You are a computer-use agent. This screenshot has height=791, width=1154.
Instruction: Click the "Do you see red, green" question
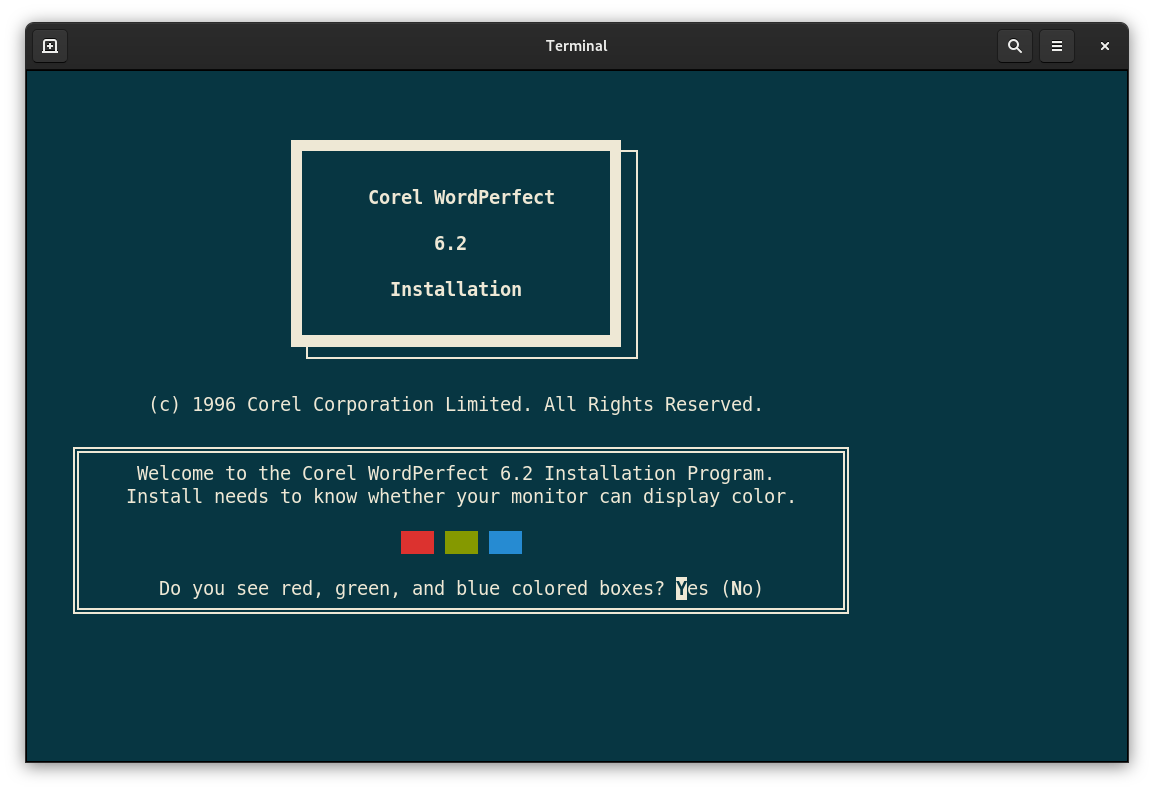(411, 589)
